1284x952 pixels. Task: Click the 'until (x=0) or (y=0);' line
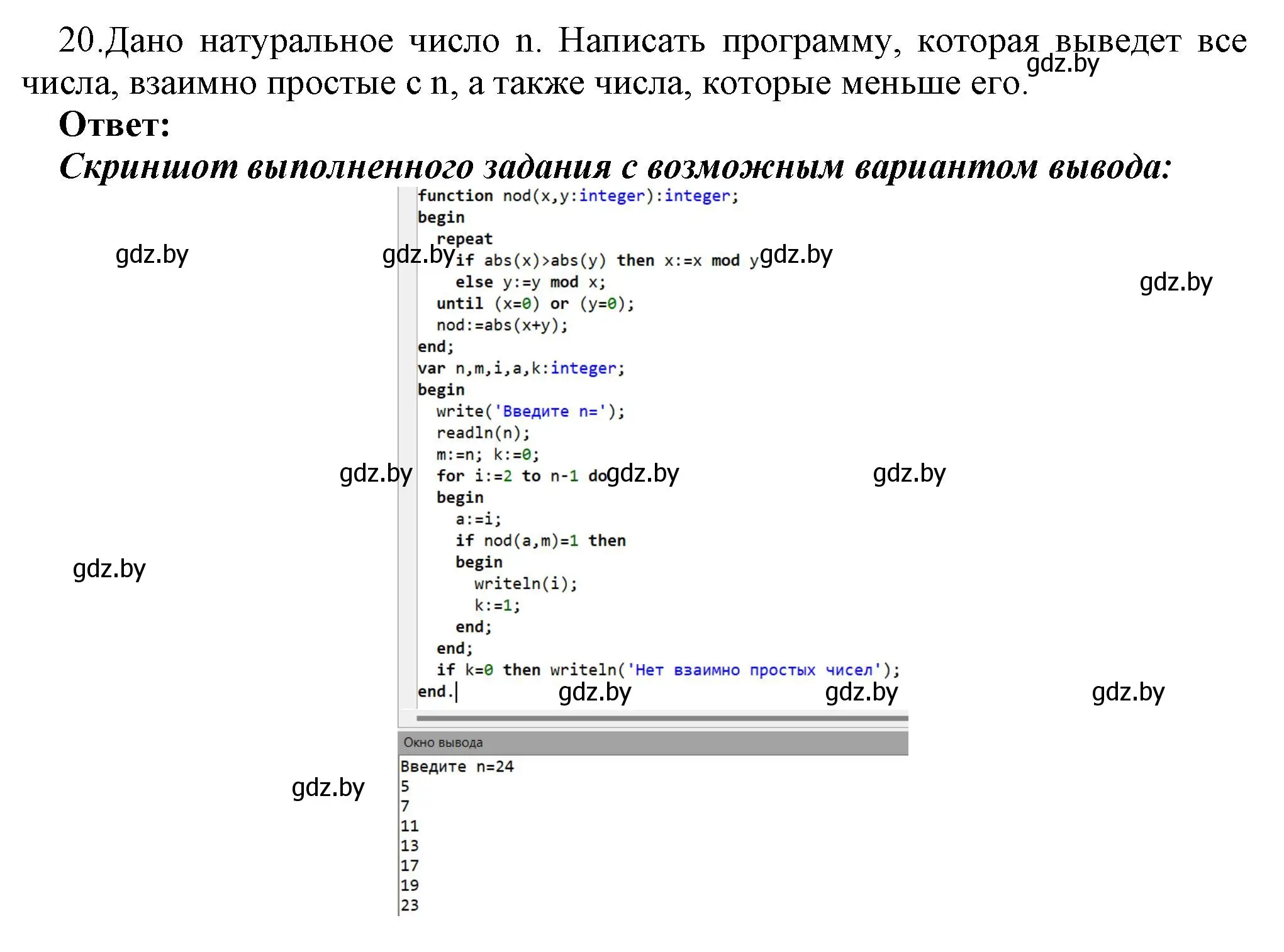pyautogui.click(x=535, y=304)
